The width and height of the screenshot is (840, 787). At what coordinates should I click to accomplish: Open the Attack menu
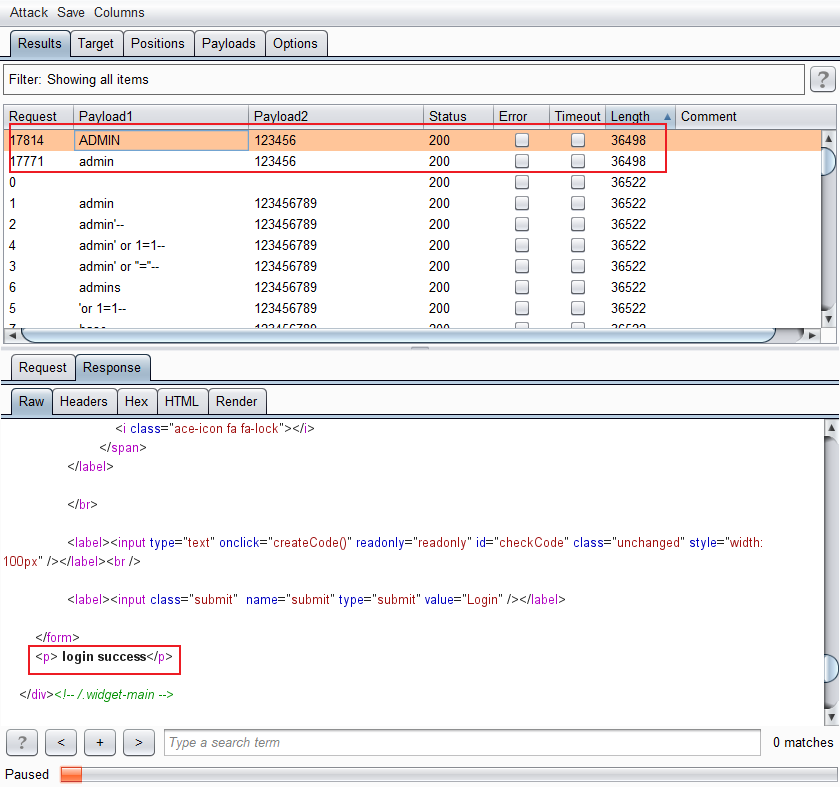click(29, 12)
